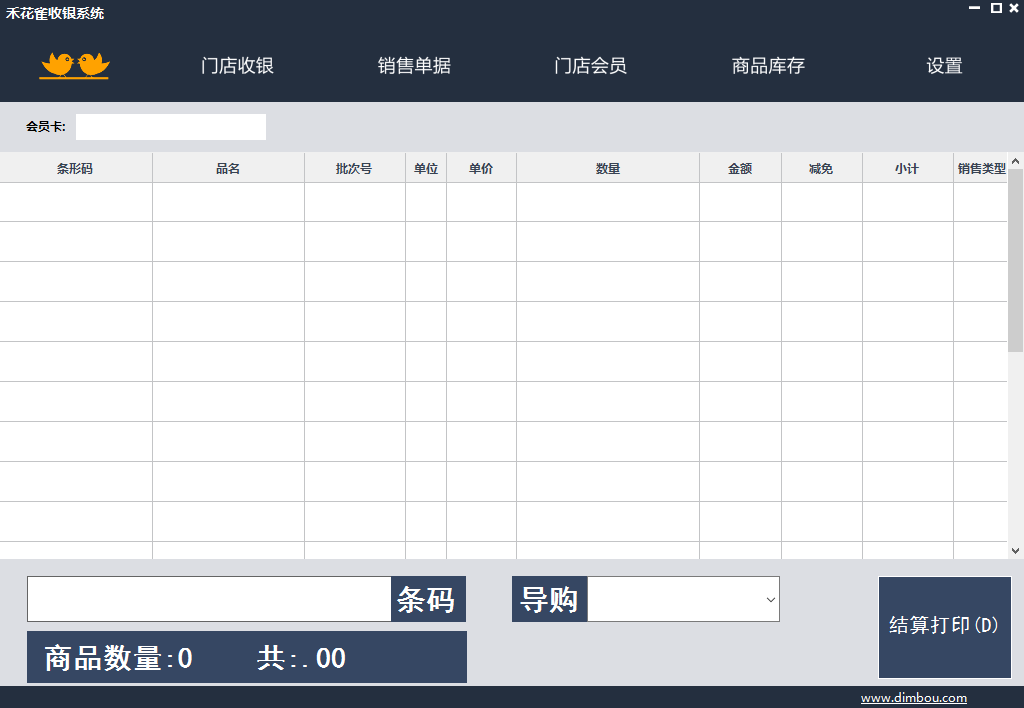Click the 小计 column header
Image resolution: width=1024 pixels, height=708 pixels.
coord(908,169)
